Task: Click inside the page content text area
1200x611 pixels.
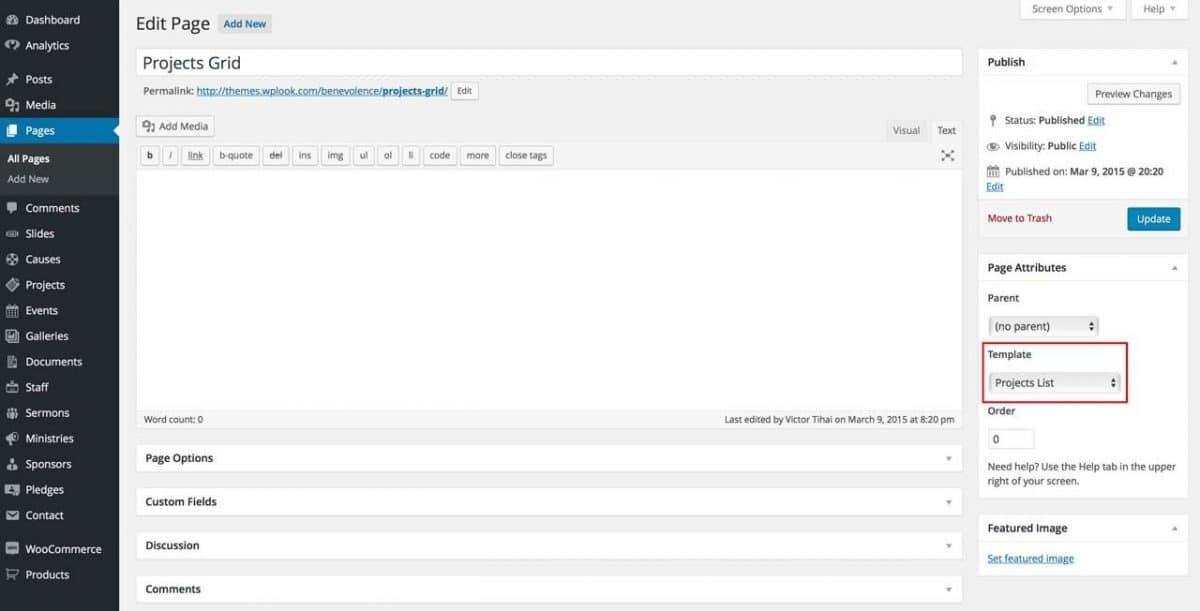Action: (549, 289)
